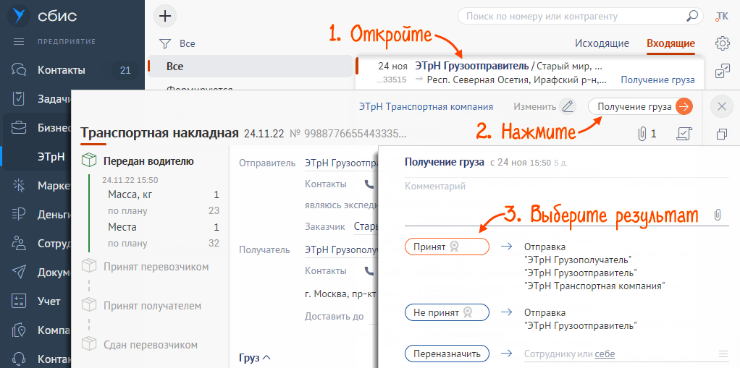Click the Компании map pin icon
The height and width of the screenshot is (368, 740).
click(19, 329)
